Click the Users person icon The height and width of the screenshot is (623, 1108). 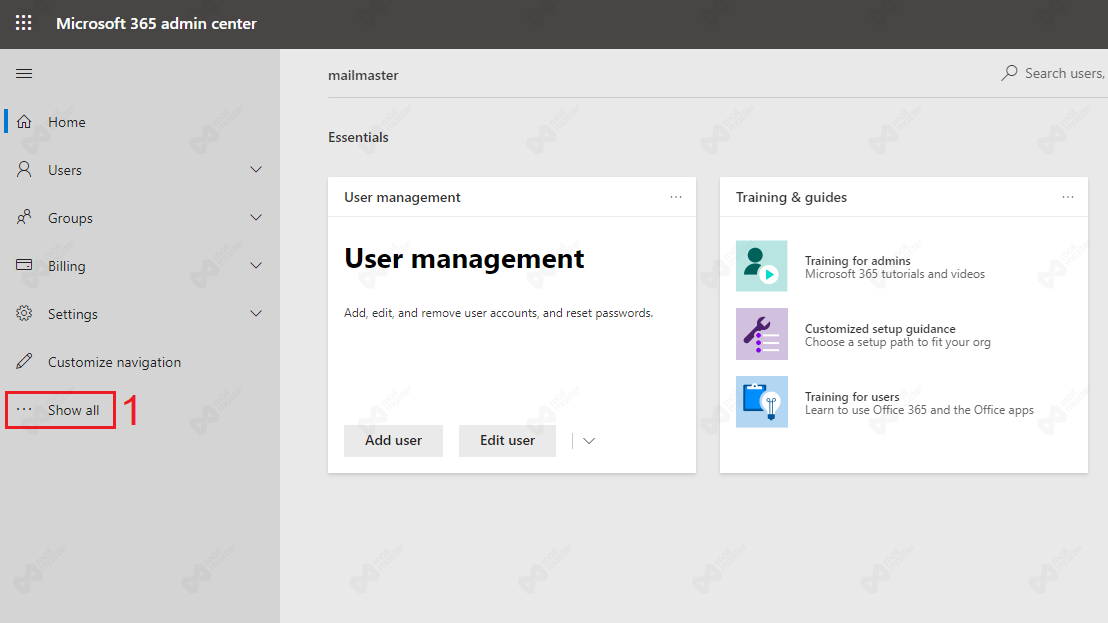tap(24, 170)
